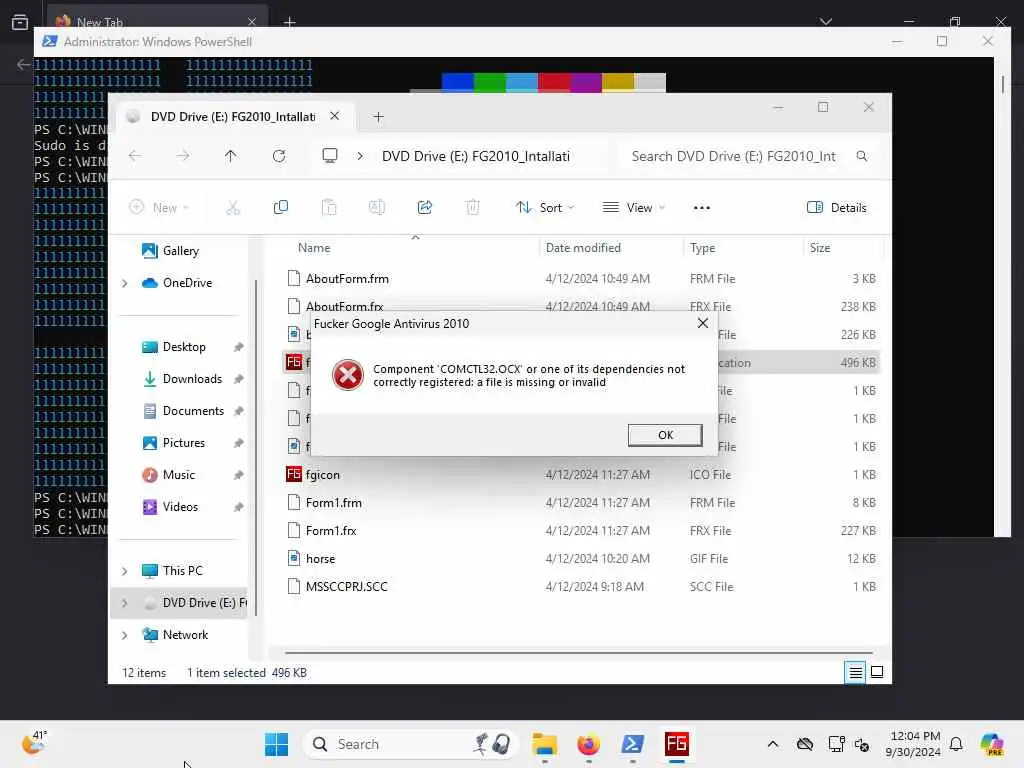This screenshot has width=1024, height=768.
Task: Close the DVD Drive Explorer tab
Action: (334, 116)
